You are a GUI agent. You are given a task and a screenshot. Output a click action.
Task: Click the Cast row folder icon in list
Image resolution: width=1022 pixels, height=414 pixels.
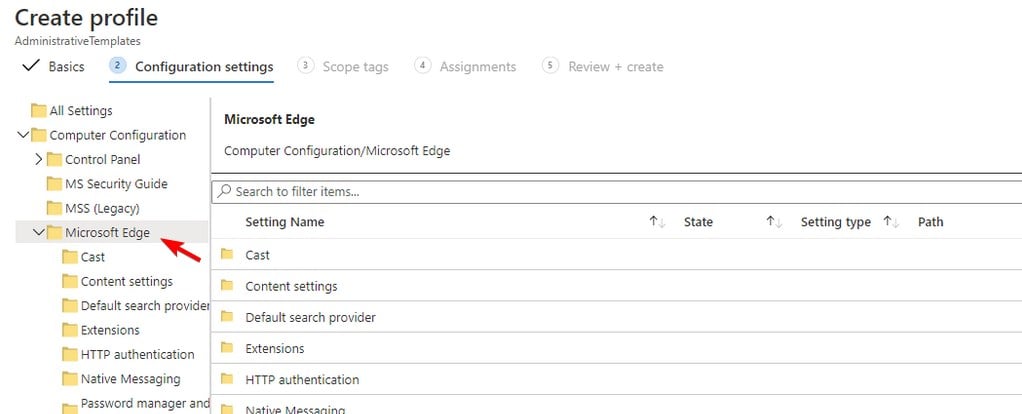click(x=227, y=254)
